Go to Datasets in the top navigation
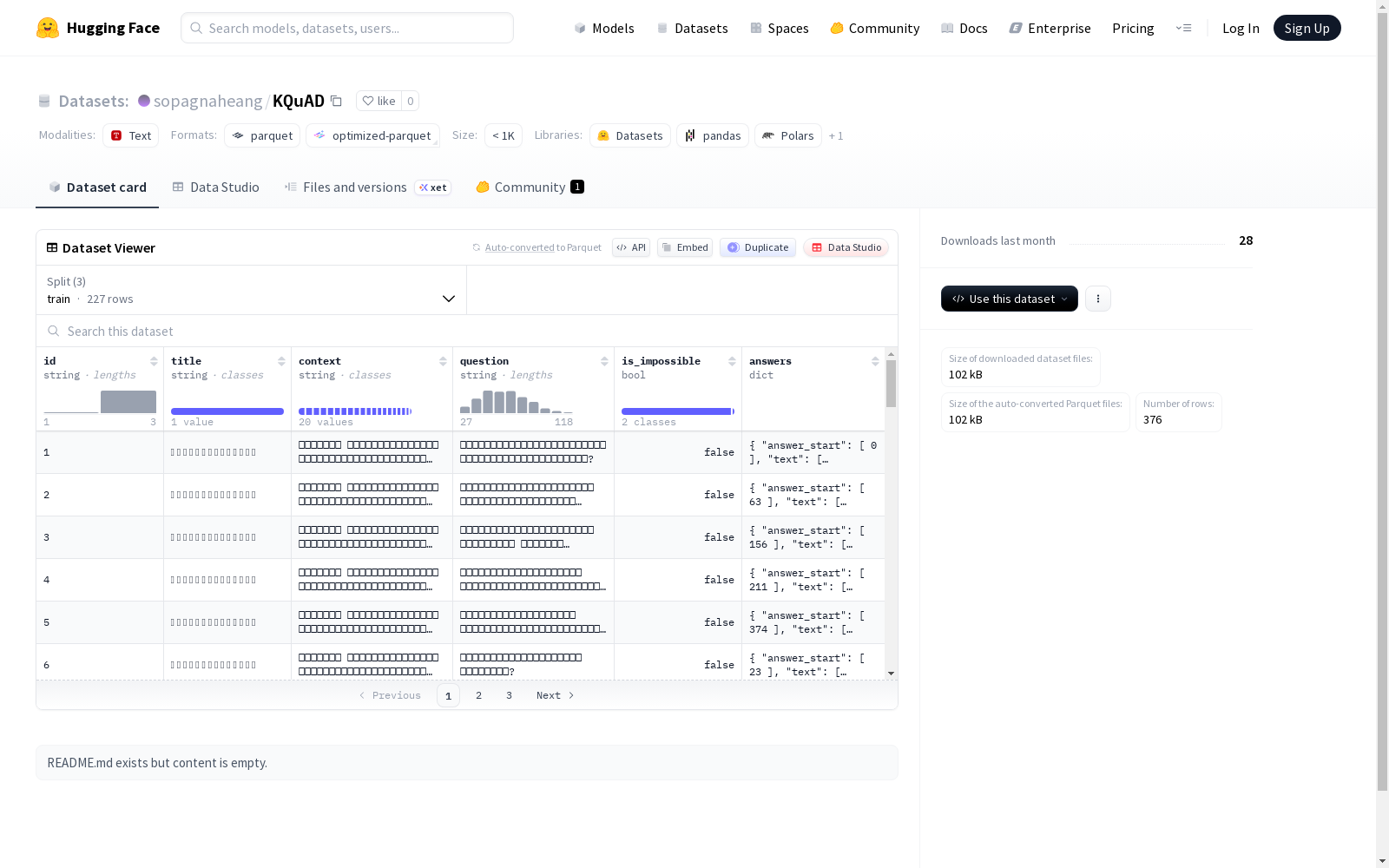 point(692,28)
